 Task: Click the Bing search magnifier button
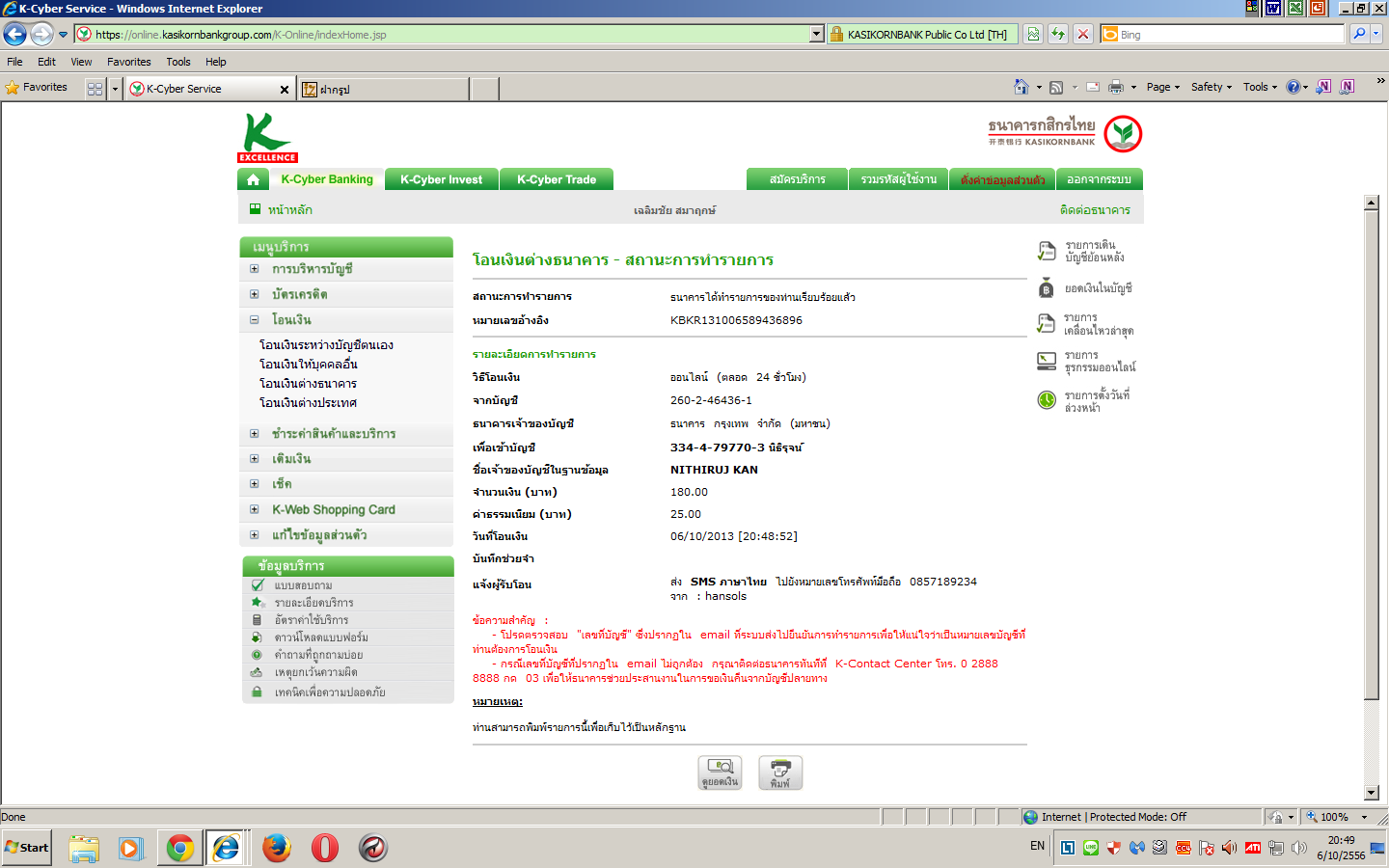1359,34
